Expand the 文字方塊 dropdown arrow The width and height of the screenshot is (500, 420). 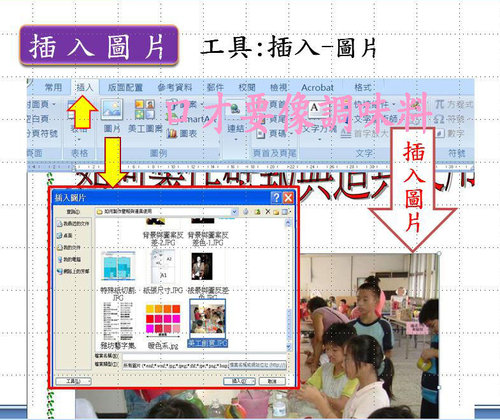(319, 139)
